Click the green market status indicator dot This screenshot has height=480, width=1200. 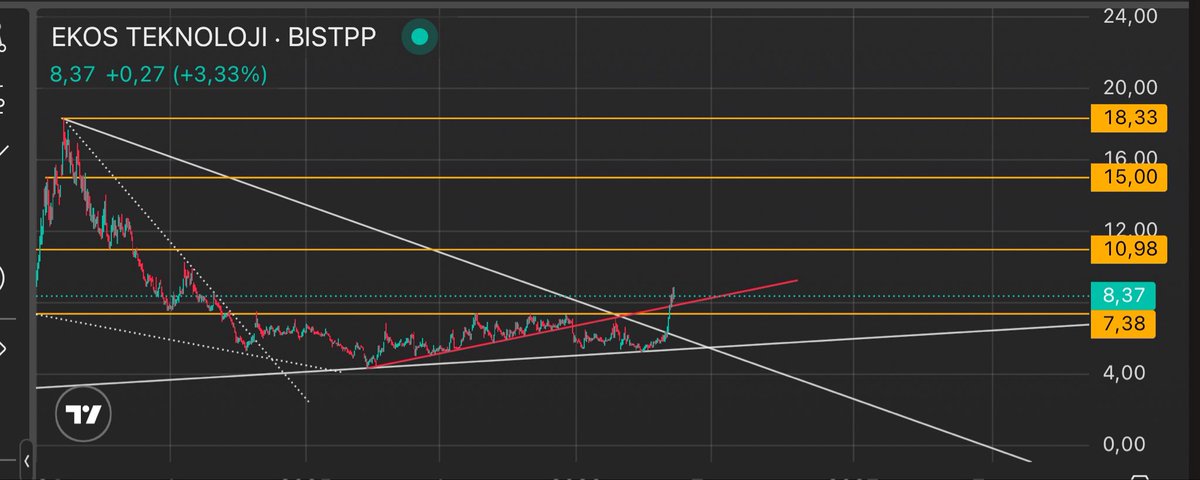419,38
